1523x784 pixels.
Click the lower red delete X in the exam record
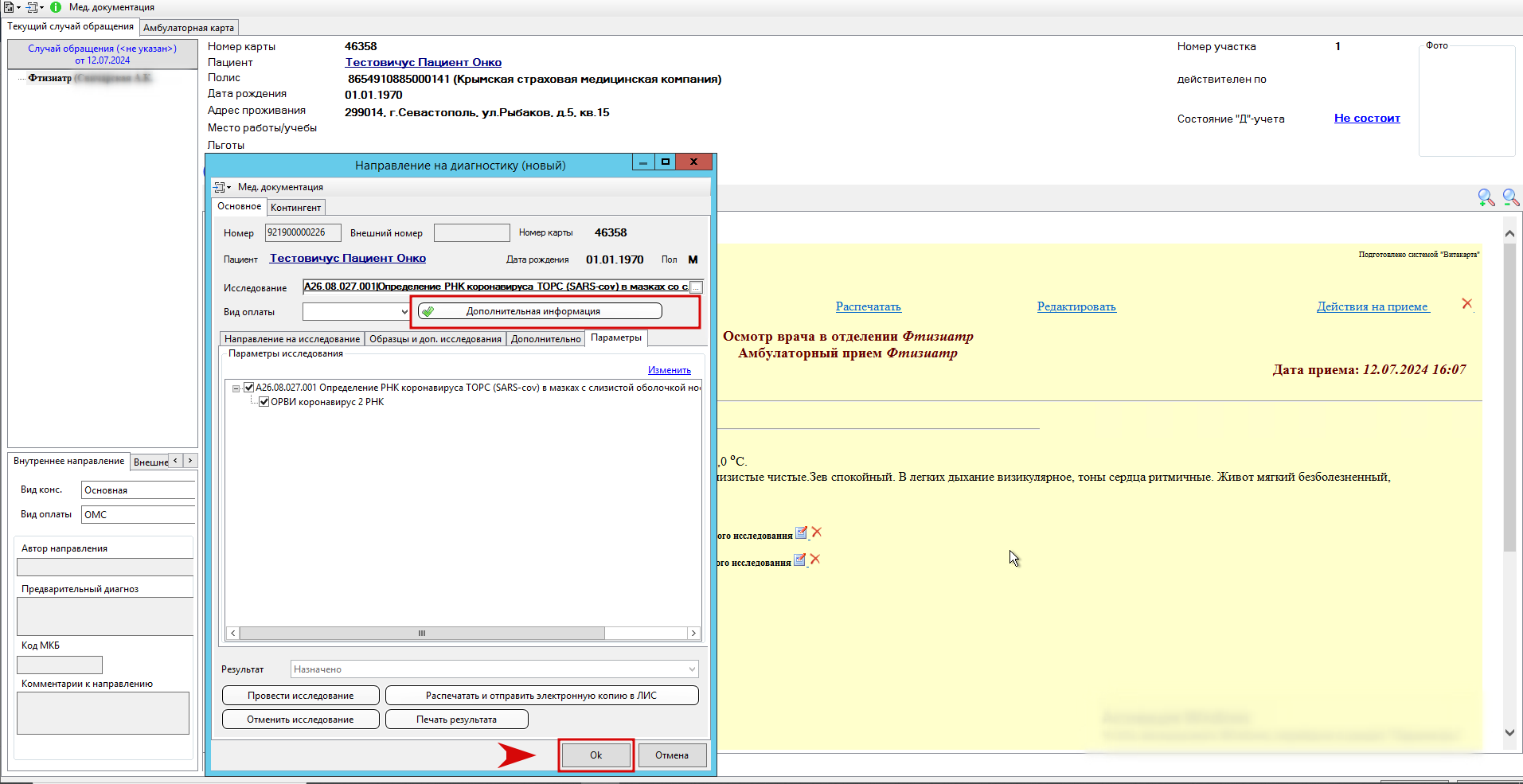coord(814,560)
